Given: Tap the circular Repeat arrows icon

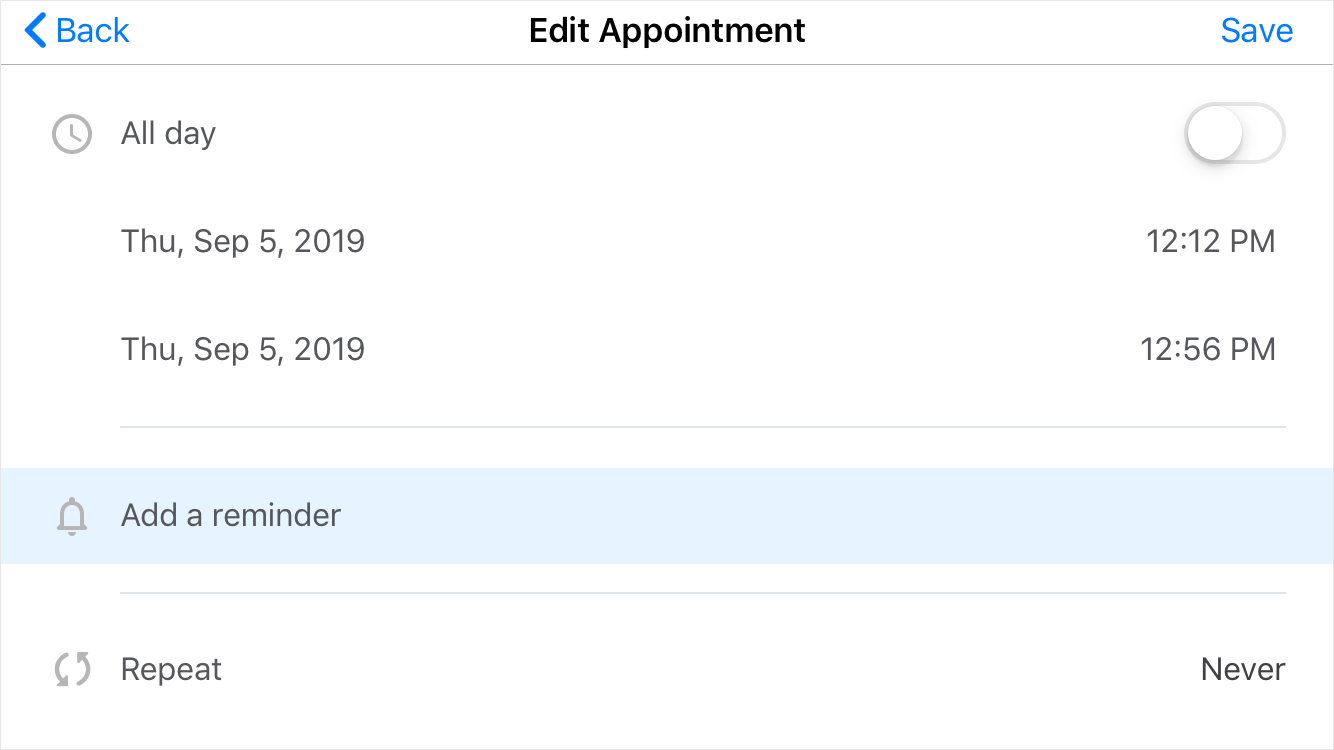Looking at the screenshot, I should coord(69,668).
